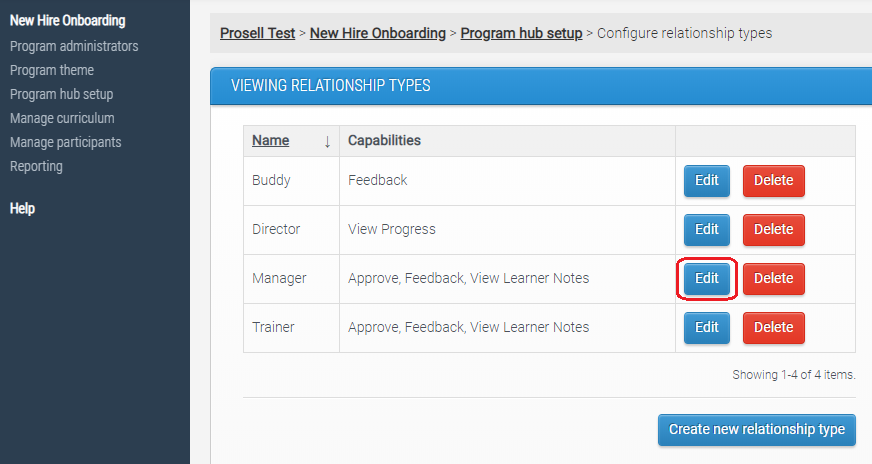
Task: Click New Hire Onboarding breadcrumb link
Action: coord(377,33)
